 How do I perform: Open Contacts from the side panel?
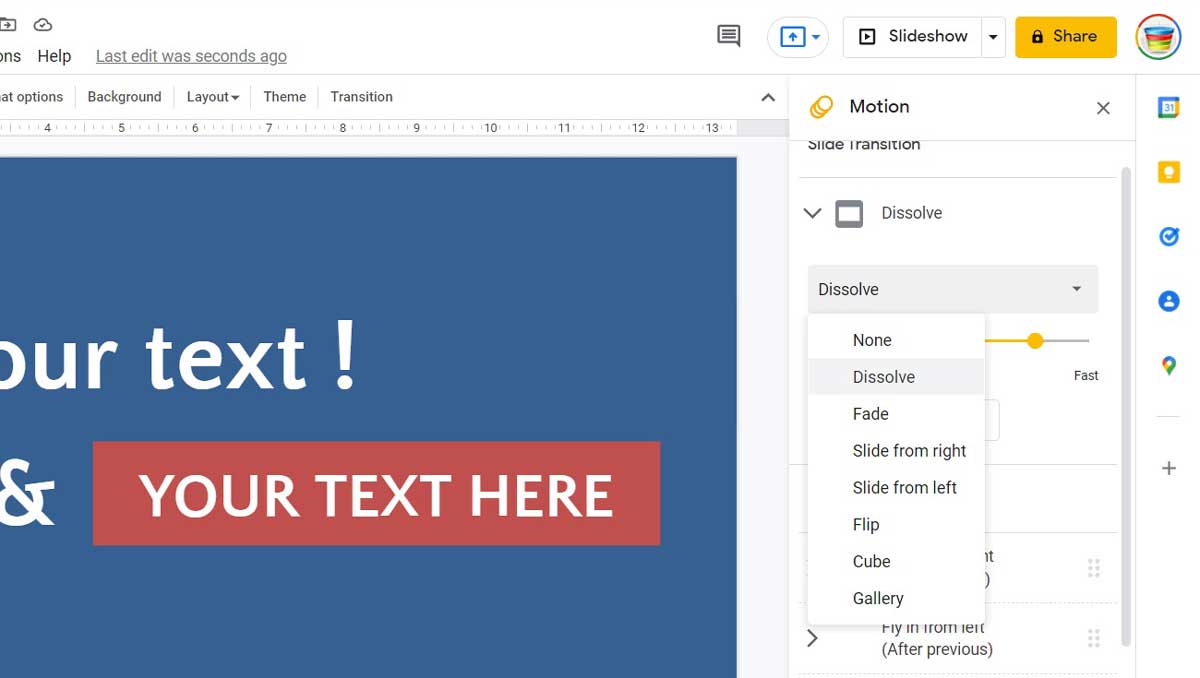[x=1168, y=301]
